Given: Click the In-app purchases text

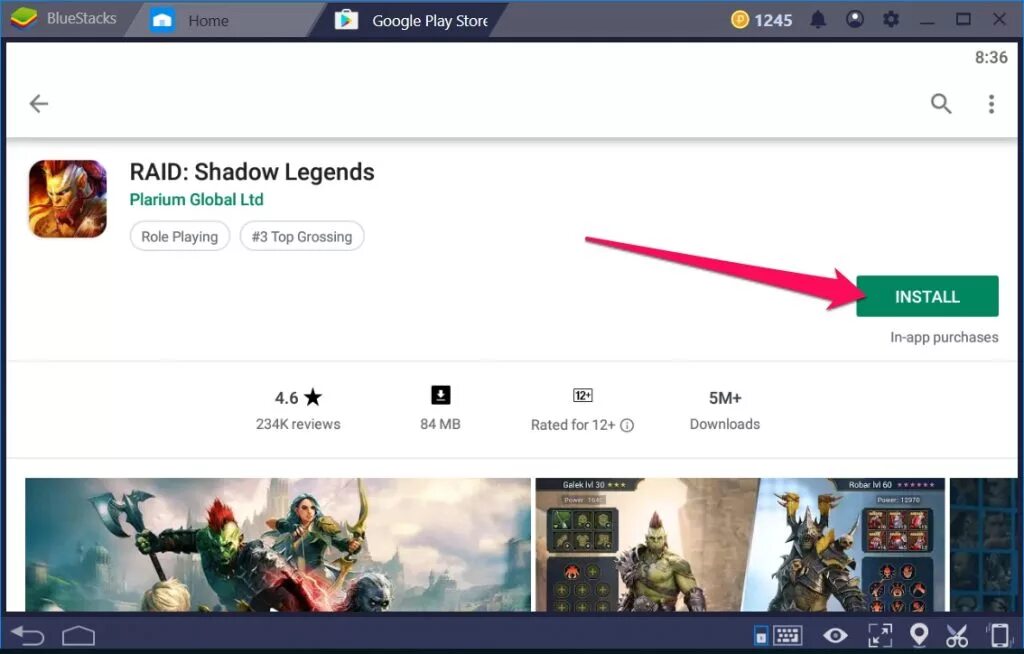Looking at the screenshot, I should tap(944, 337).
